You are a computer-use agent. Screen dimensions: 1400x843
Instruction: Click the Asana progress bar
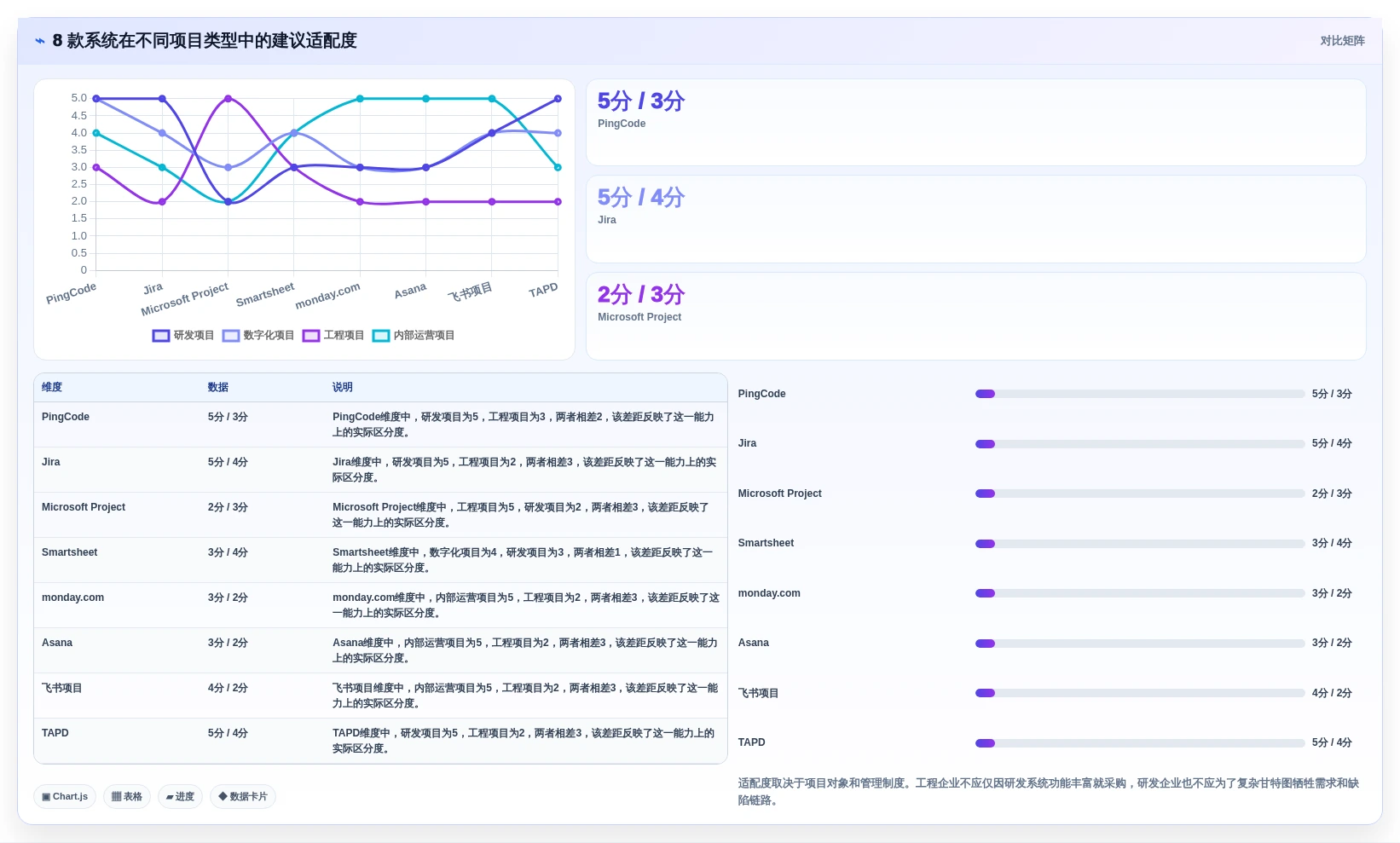[1140, 644]
